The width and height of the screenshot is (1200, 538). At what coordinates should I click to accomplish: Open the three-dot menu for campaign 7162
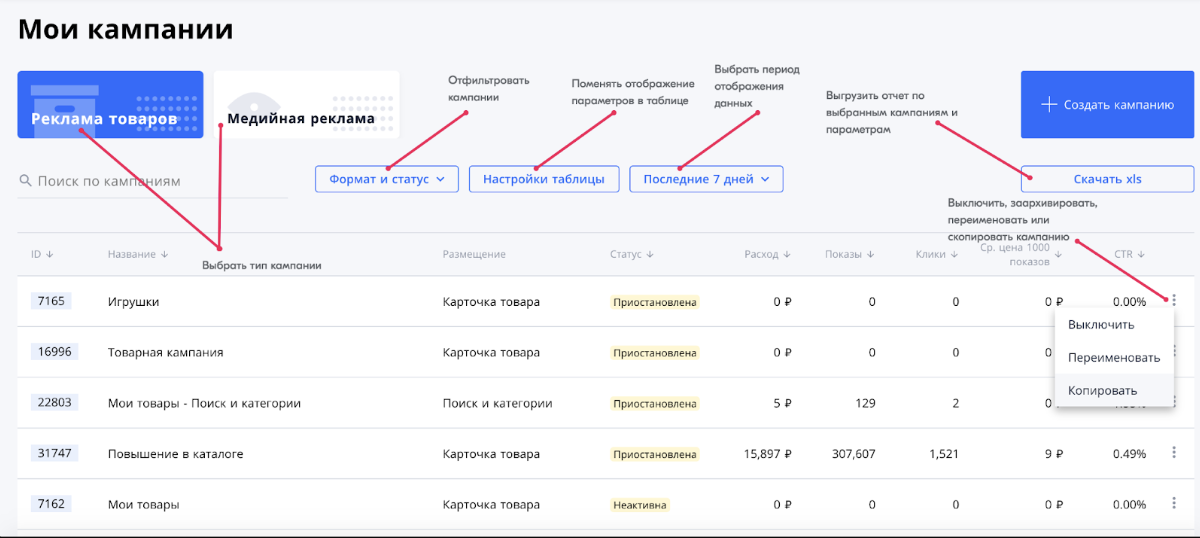[x=1173, y=504]
